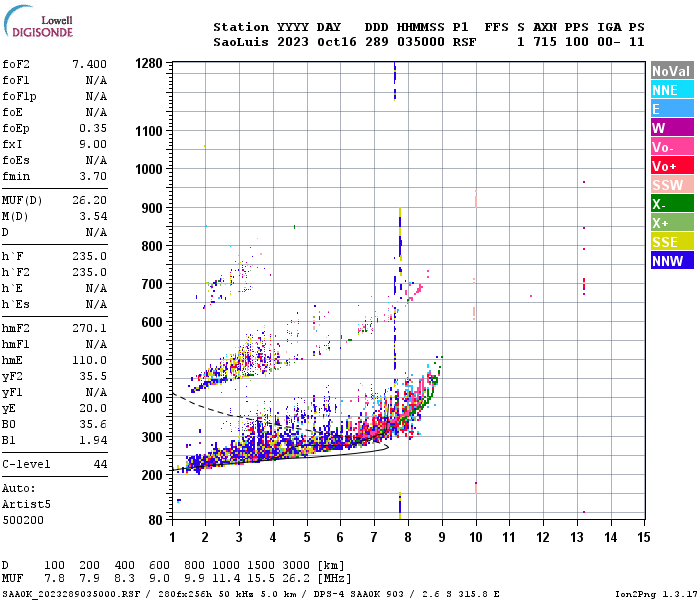Screen dimensions: 700x600
Task: Click the hmE value 110.0
Action: [x=89, y=360]
